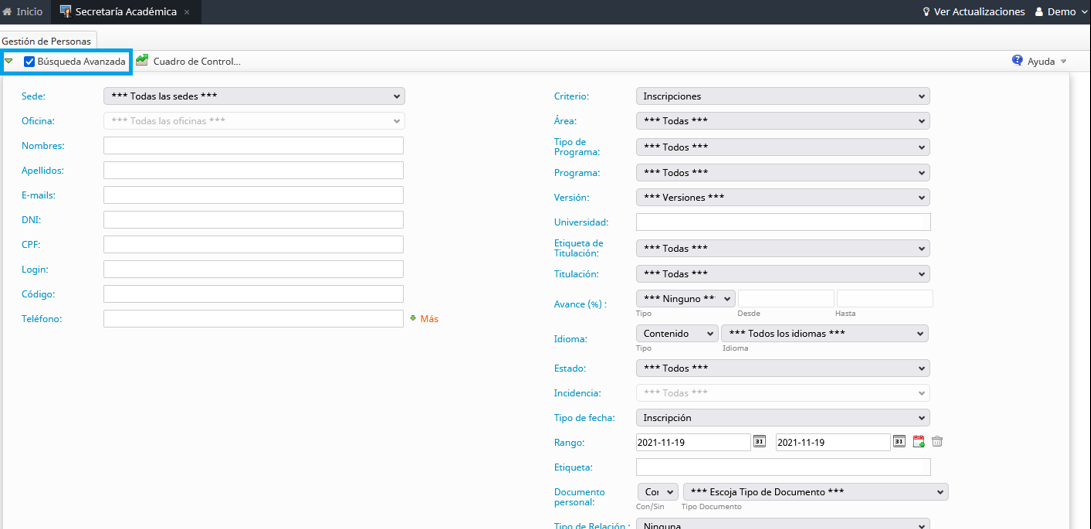The image size is (1091, 529).
Task: Click the green arrow toolbar menu icon
Action: (9, 61)
